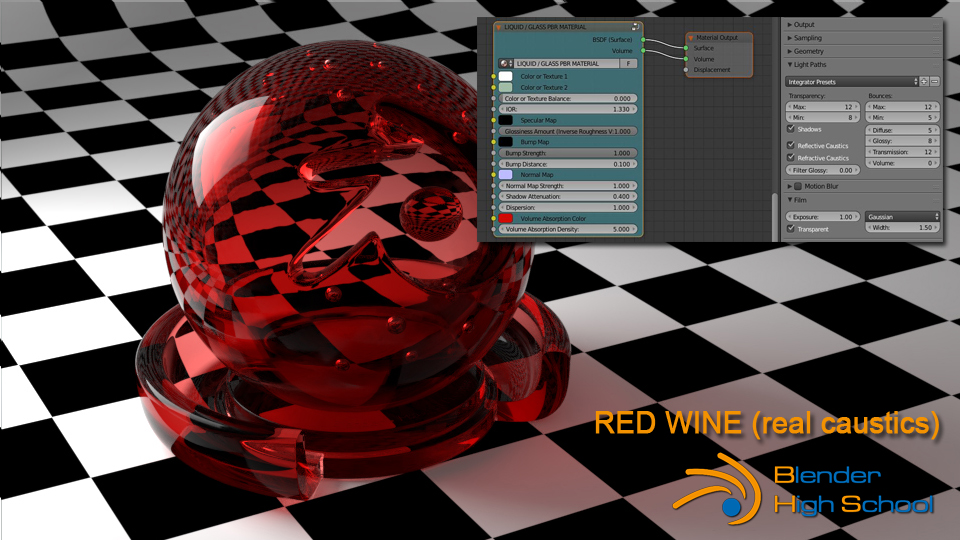Collapse the Liquid/Glass PBR Material node triangle
The width and height of the screenshot is (960, 540).
pyautogui.click(x=499, y=28)
